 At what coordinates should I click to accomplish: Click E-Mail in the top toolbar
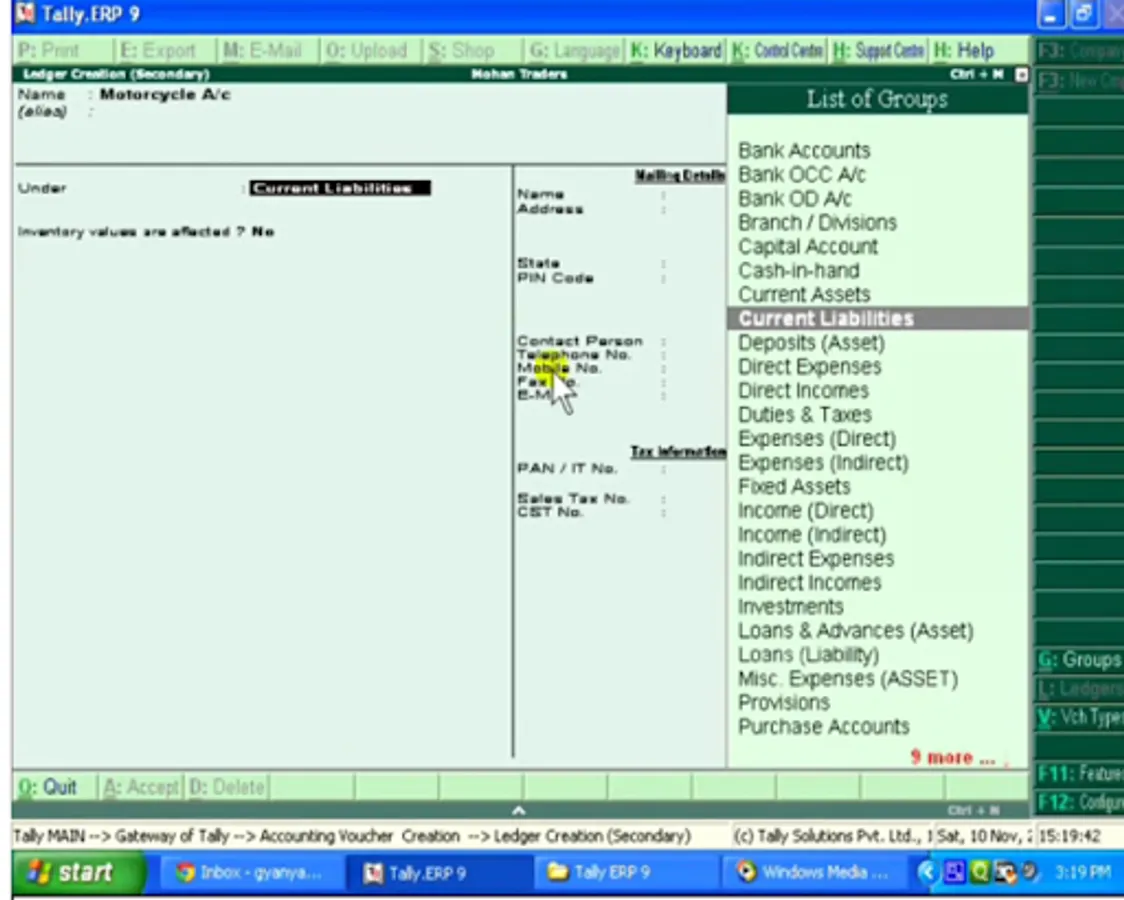pyautogui.click(x=262, y=50)
